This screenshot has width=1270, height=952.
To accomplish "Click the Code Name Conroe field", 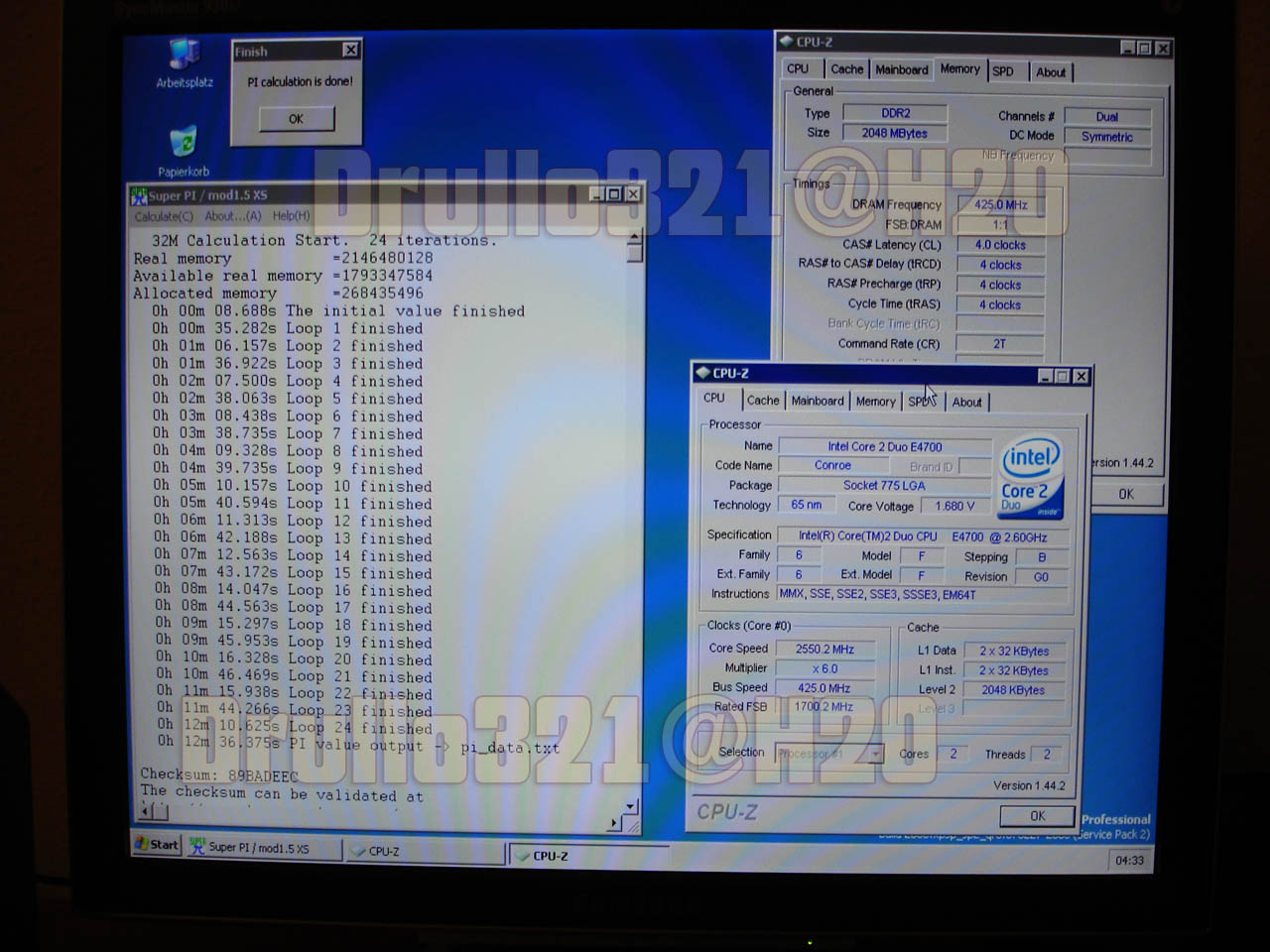I will click(833, 466).
